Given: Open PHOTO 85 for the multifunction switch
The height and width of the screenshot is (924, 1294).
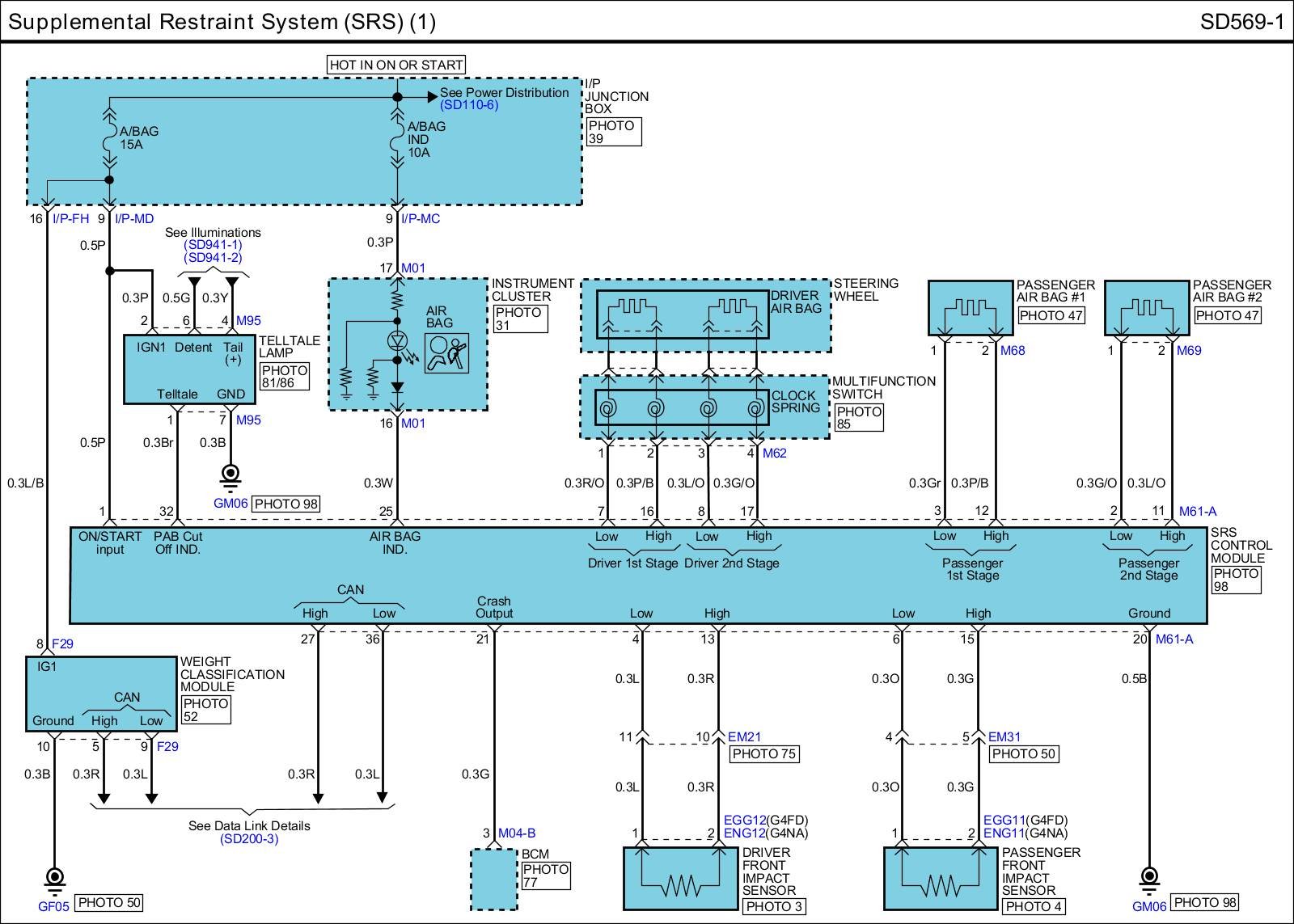Looking at the screenshot, I should click(859, 418).
